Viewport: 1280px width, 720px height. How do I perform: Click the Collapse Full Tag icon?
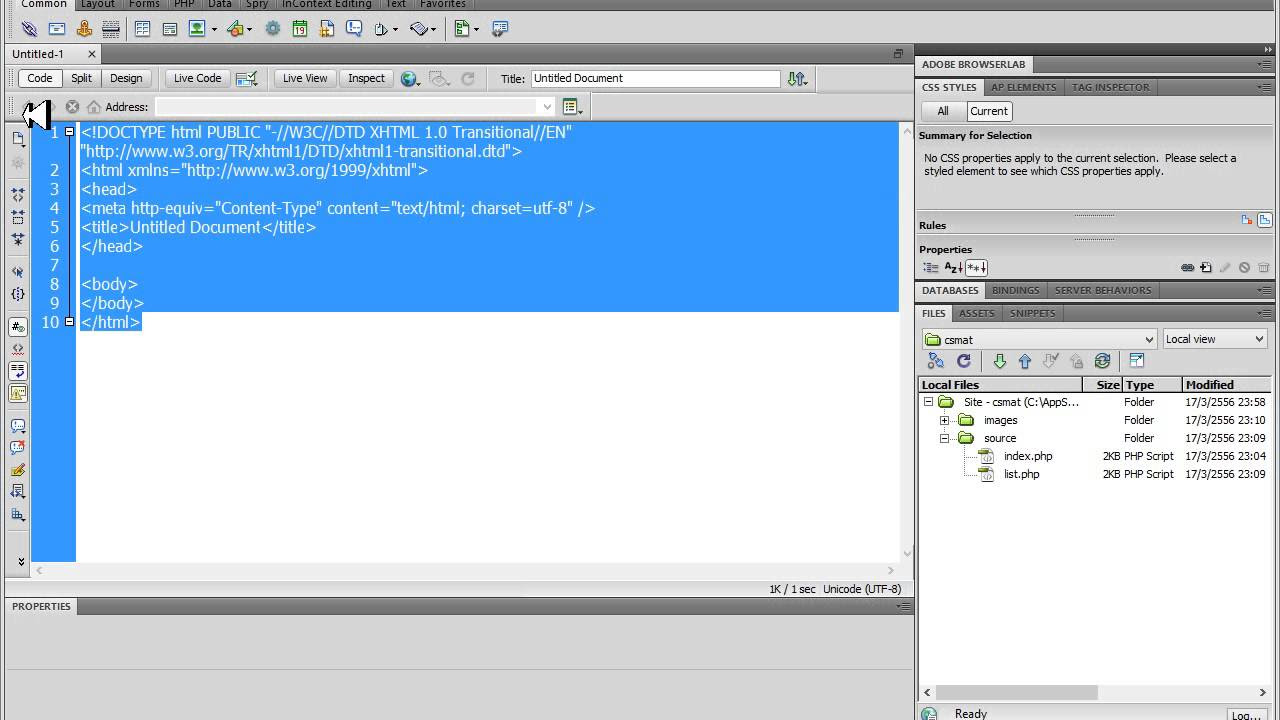coord(18,195)
